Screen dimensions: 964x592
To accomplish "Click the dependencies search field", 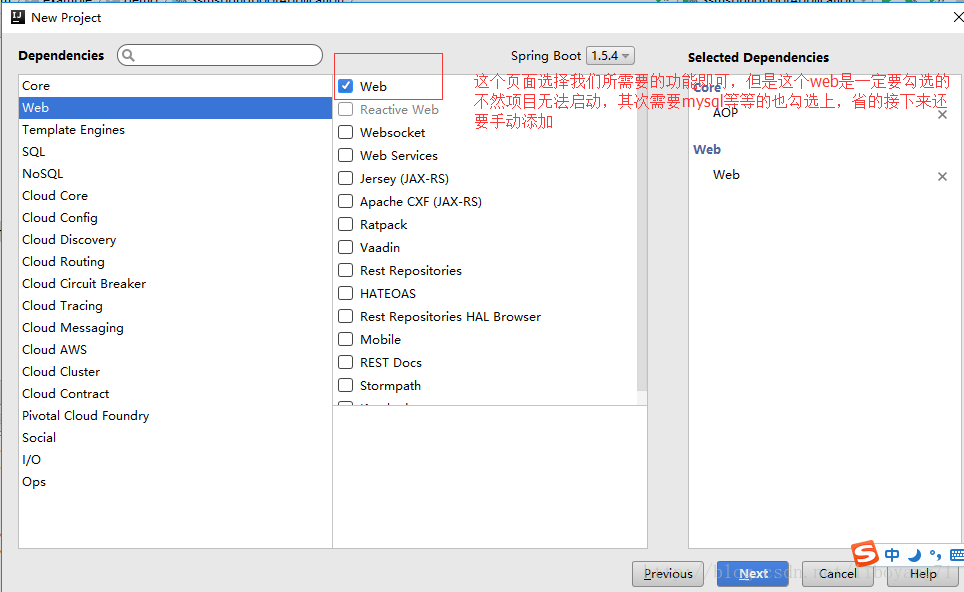I will click(x=220, y=55).
